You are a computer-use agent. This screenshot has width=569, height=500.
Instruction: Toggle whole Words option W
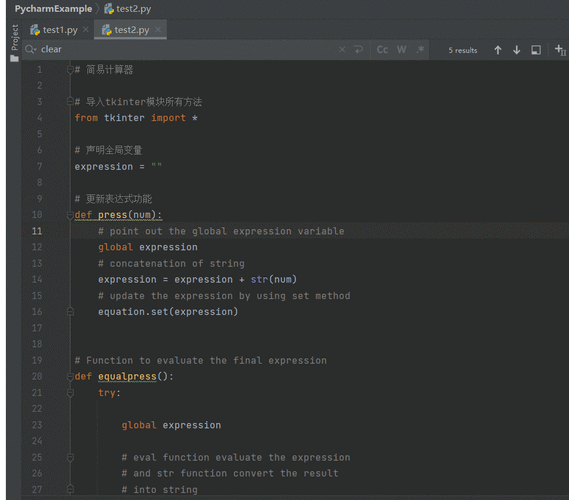click(x=401, y=49)
